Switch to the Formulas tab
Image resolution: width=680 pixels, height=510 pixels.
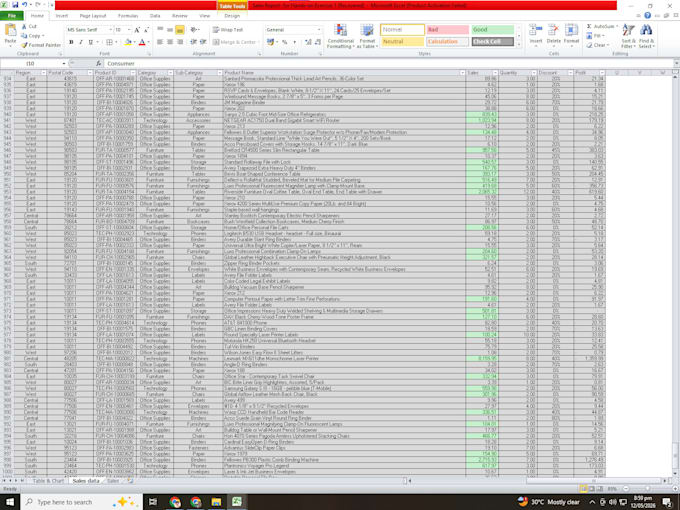pyautogui.click(x=128, y=16)
